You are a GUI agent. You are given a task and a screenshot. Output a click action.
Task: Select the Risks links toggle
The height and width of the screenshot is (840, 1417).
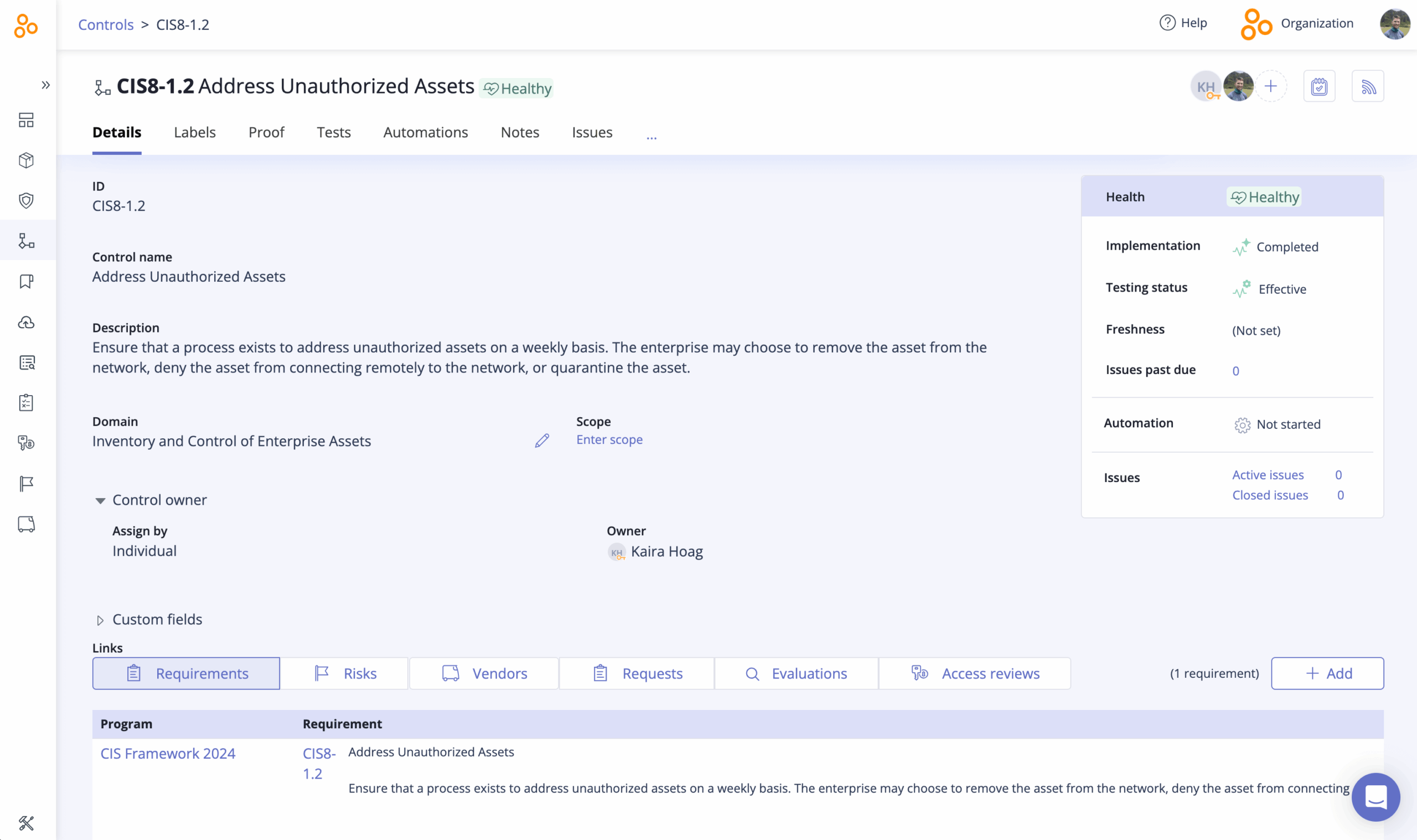344,673
